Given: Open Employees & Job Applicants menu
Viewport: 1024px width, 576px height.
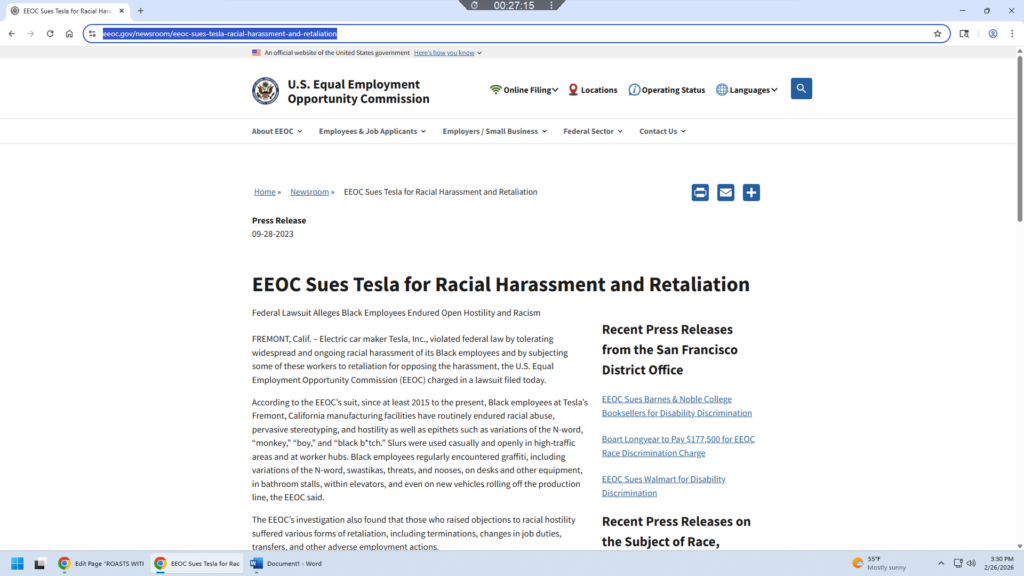Looking at the screenshot, I should 372,131.
